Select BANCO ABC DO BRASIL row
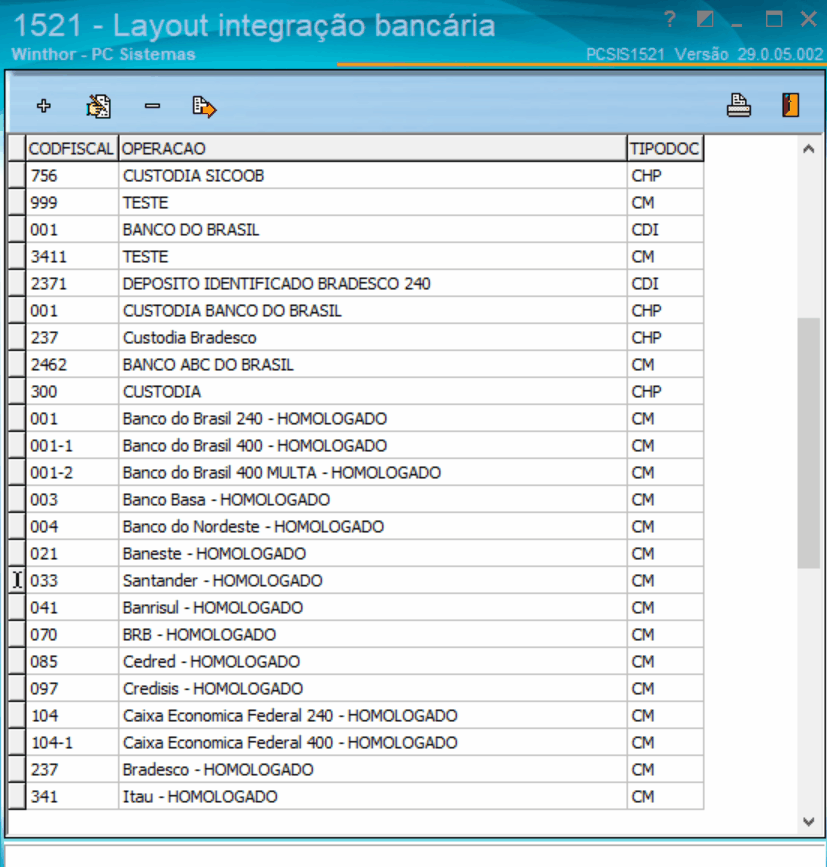The height and width of the screenshot is (867, 827). pyautogui.click(x=373, y=364)
